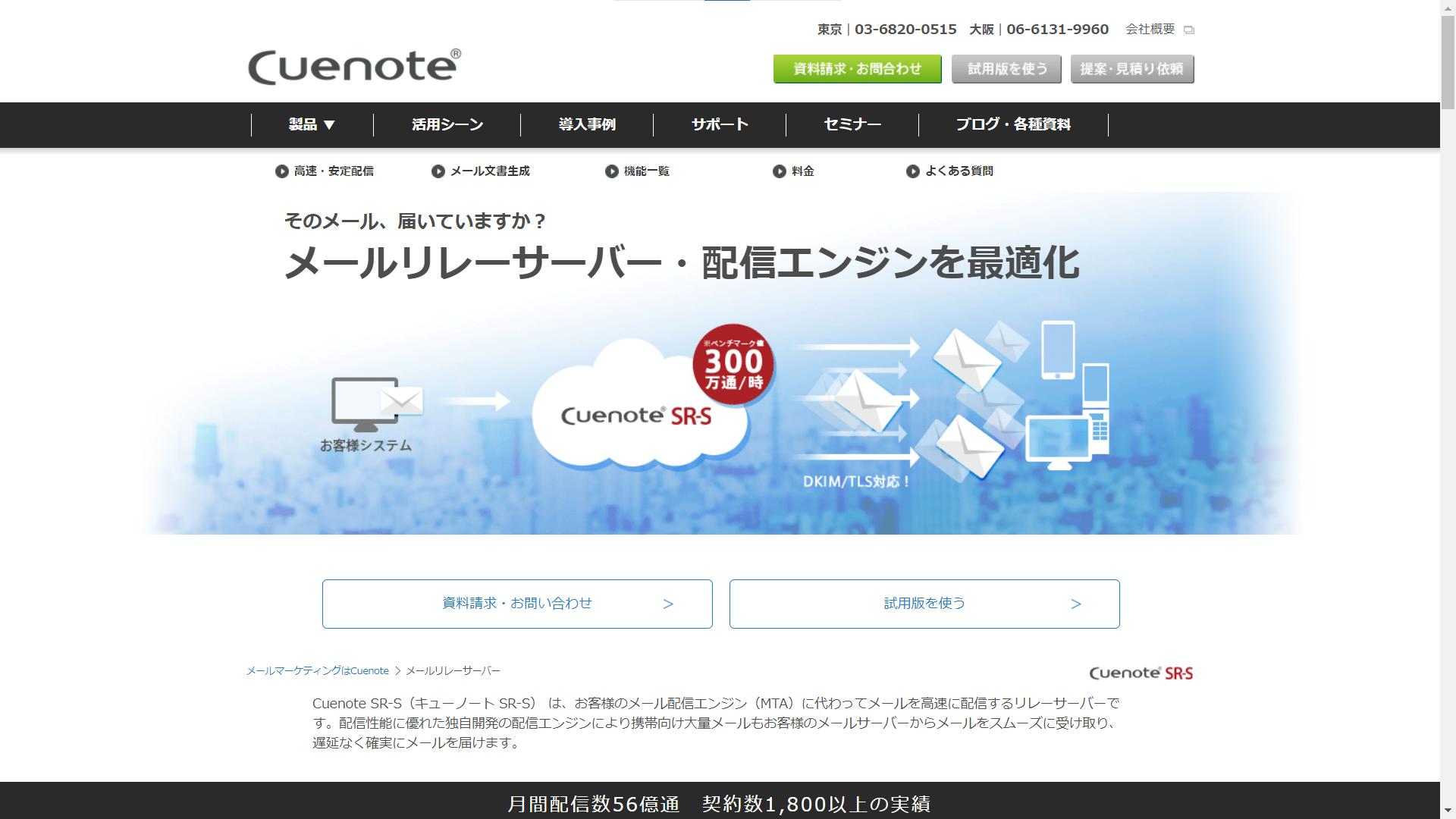This screenshot has width=1456, height=819.
Task: Open the ブログ・各種資料 menu item
Action: [x=1013, y=124]
